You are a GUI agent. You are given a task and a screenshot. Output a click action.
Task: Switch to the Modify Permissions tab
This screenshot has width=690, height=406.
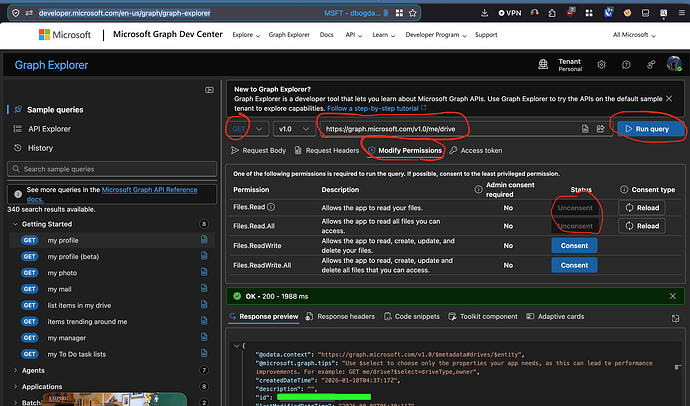pyautogui.click(x=405, y=150)
